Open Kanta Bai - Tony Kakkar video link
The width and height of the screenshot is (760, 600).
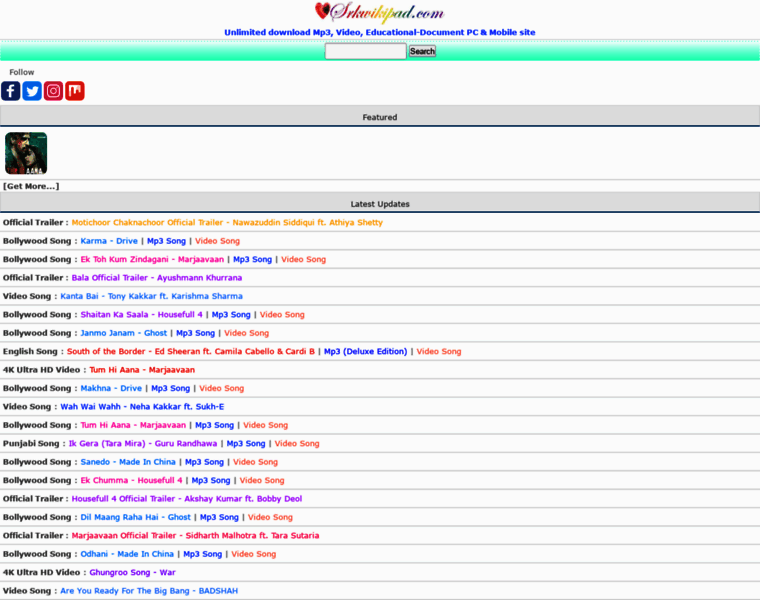[151, 296]
